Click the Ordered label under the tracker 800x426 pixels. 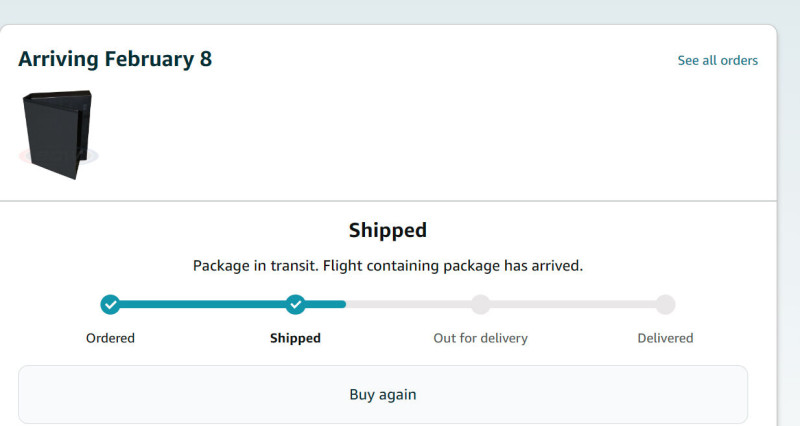(110, 338)
